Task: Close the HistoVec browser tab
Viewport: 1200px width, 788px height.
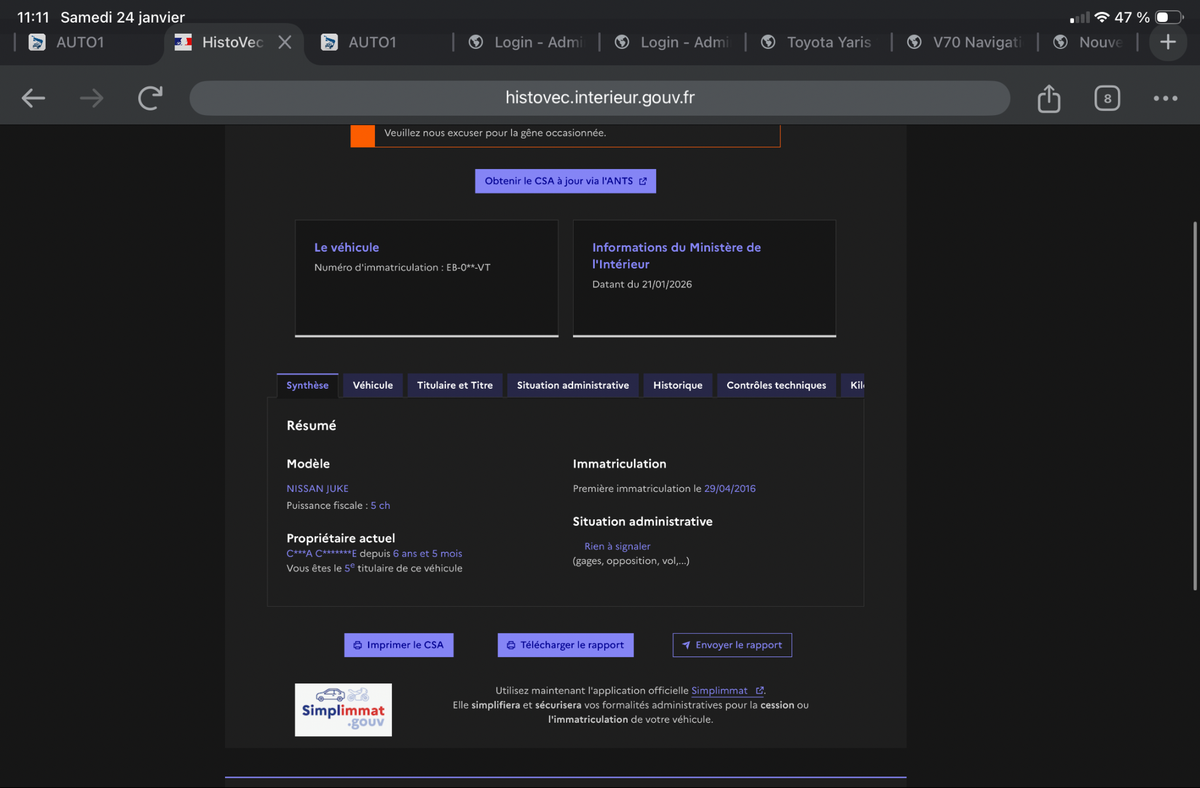Action: tap(285, 42)
